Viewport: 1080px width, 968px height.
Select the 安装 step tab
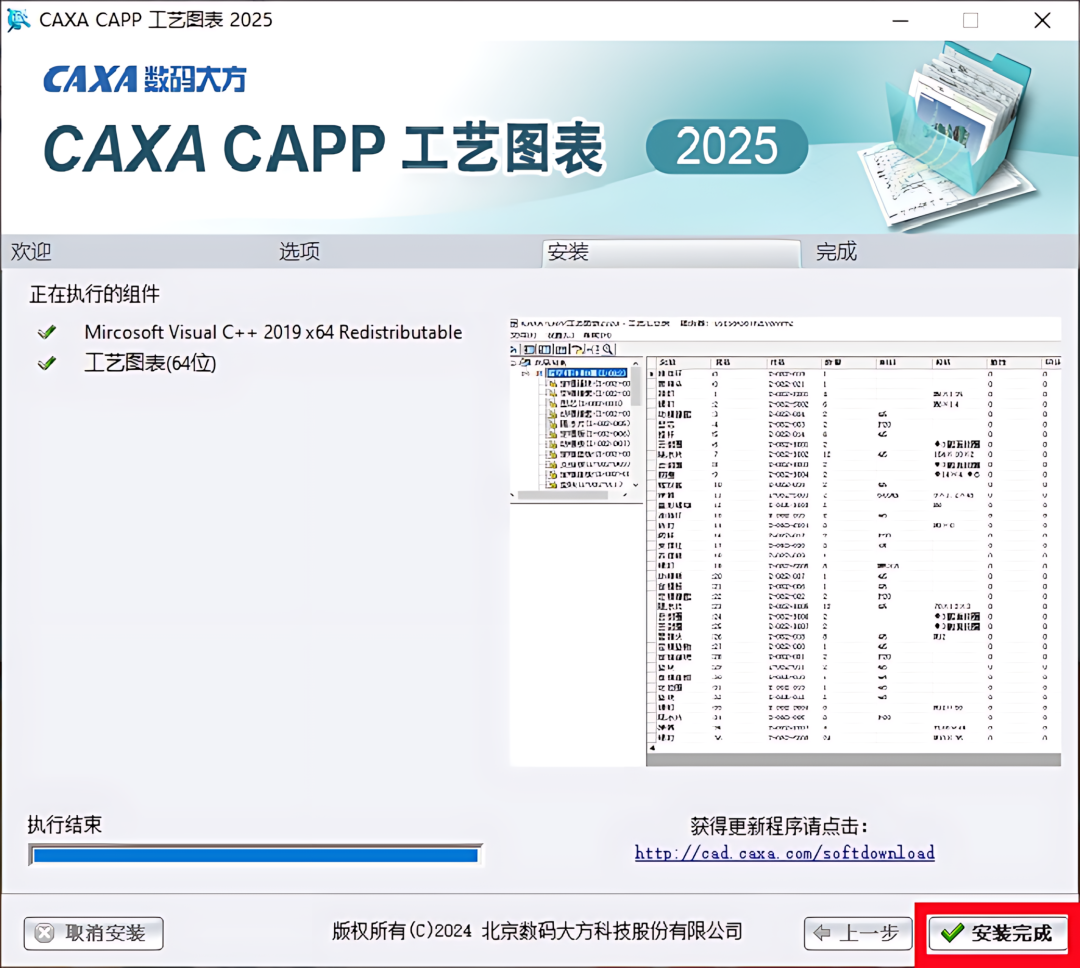pos(672,252)
